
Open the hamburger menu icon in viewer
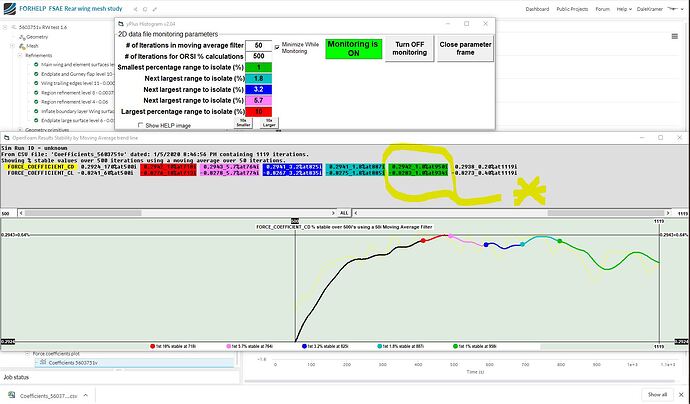(x=675, y=37)
